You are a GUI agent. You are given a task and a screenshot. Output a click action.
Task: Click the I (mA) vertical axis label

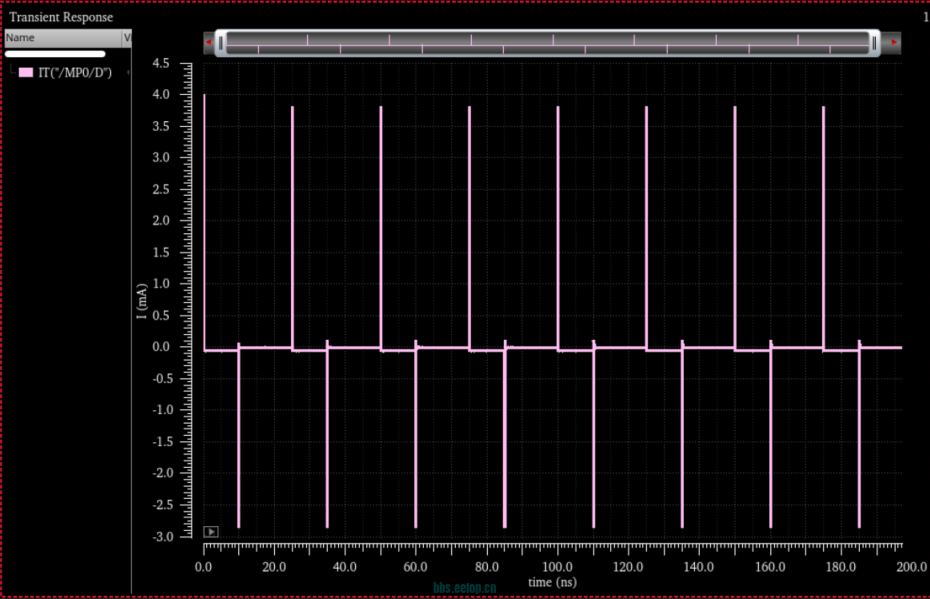[x=142, y=301]
